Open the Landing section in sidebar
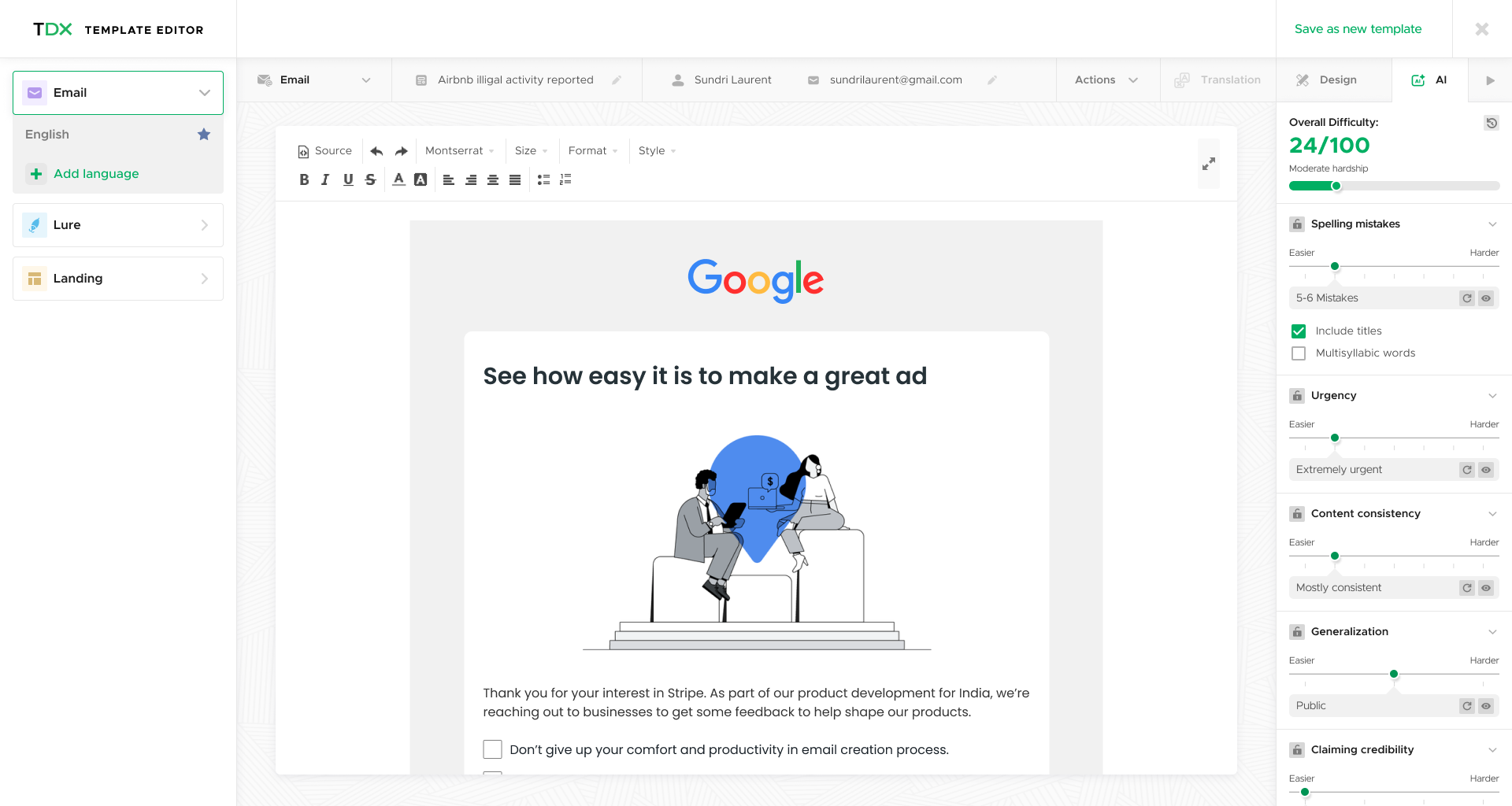Image resolution: width=1512 pixels, height=806 pixels. (118, 279)
